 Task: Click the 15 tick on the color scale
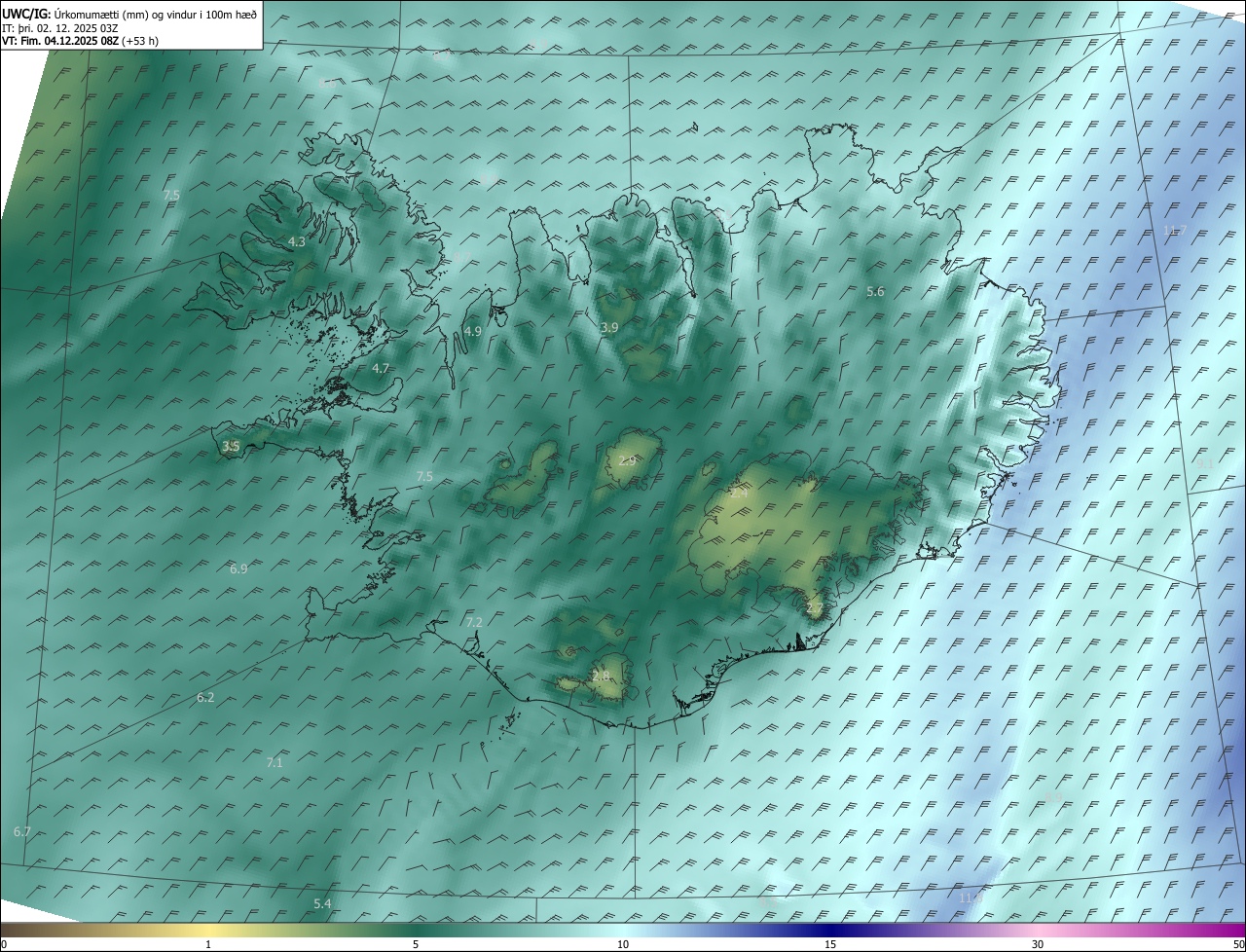[x=830, y=944]
